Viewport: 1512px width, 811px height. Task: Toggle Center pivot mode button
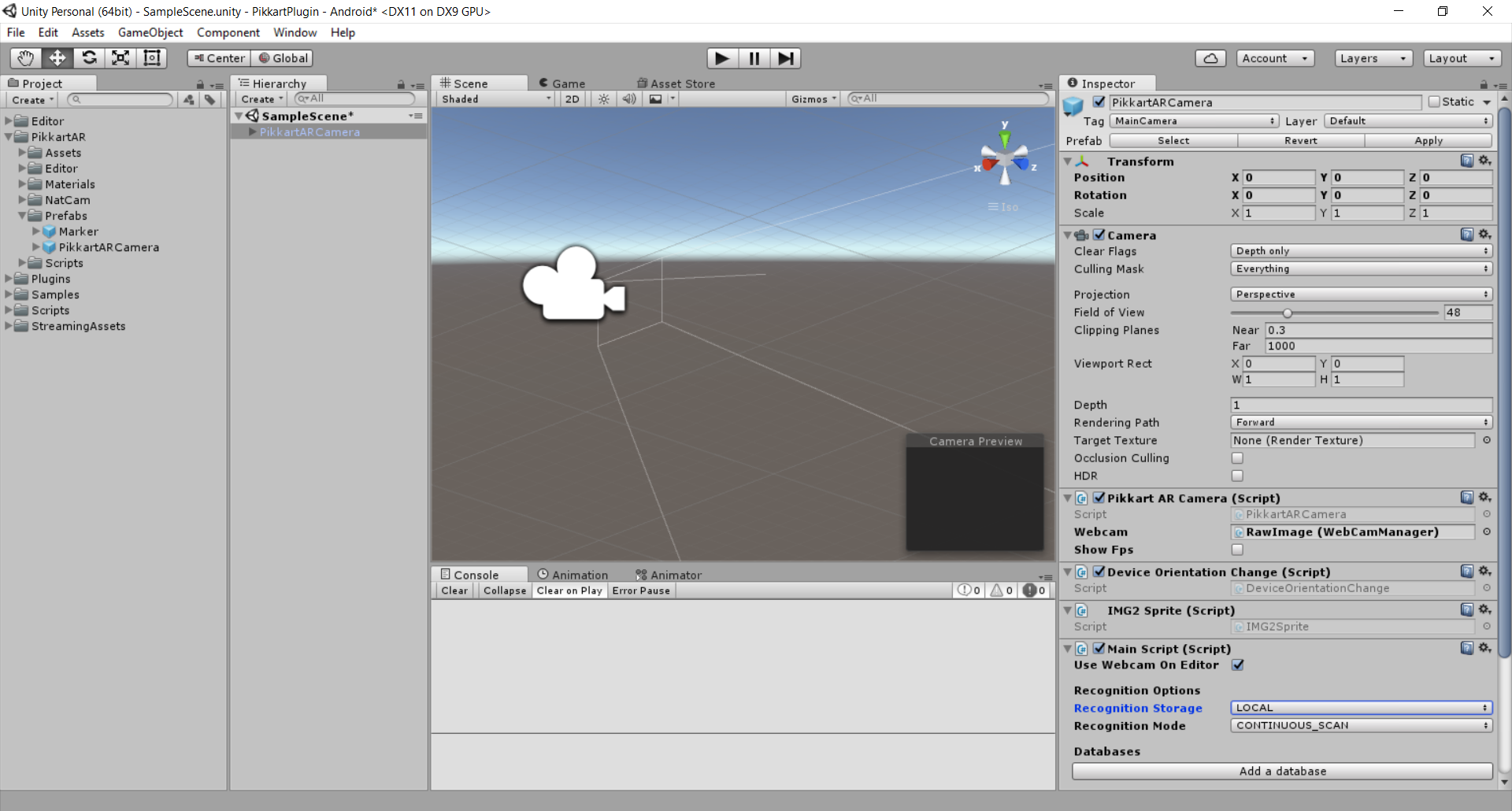(219, 58)
